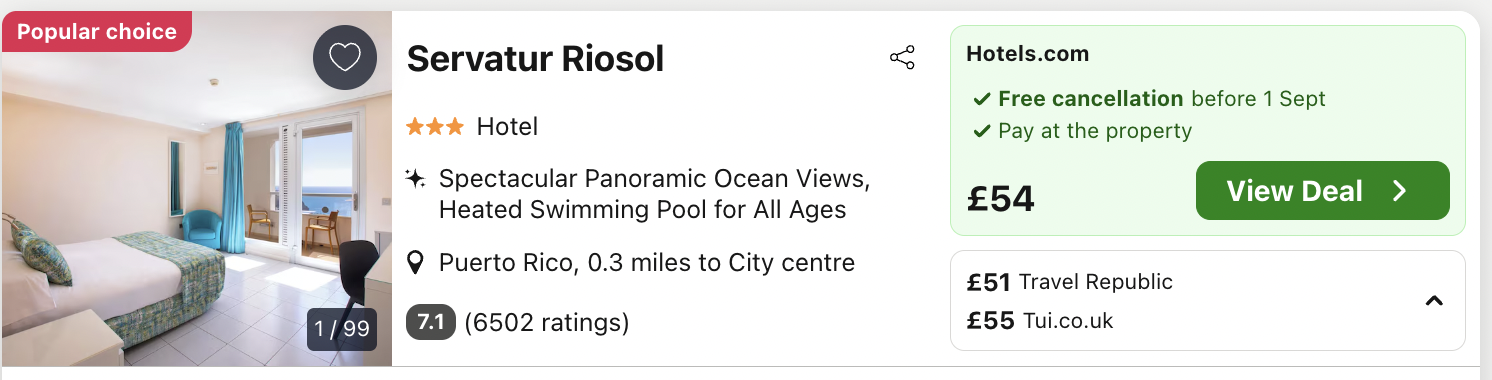Select the £55 Tui.co.uk offer
The width and height of the screenshot is (1492, 380).
click(x=1040, y=321)
